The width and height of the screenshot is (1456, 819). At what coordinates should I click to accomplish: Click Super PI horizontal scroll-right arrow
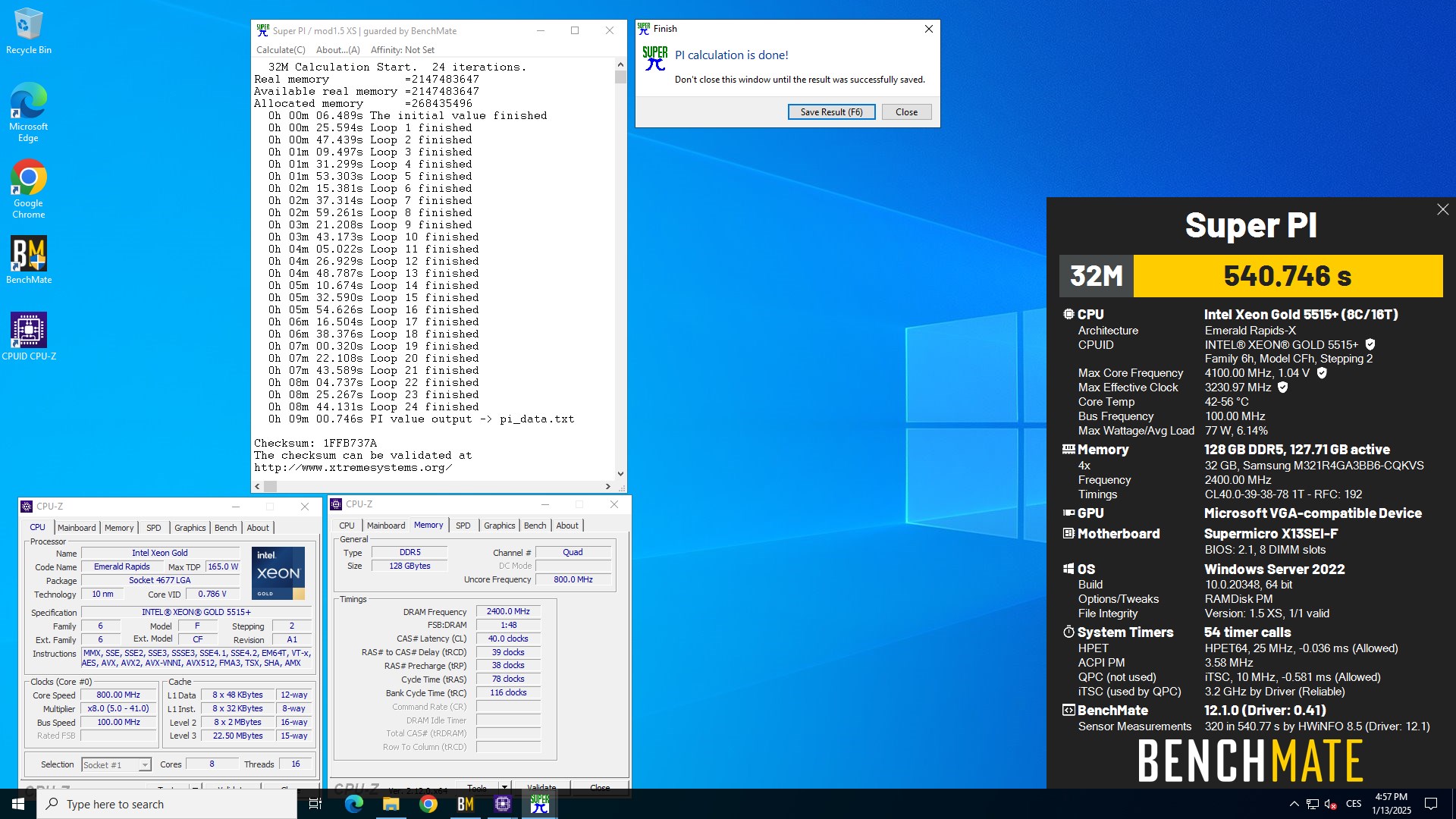[x=607, y=486]
